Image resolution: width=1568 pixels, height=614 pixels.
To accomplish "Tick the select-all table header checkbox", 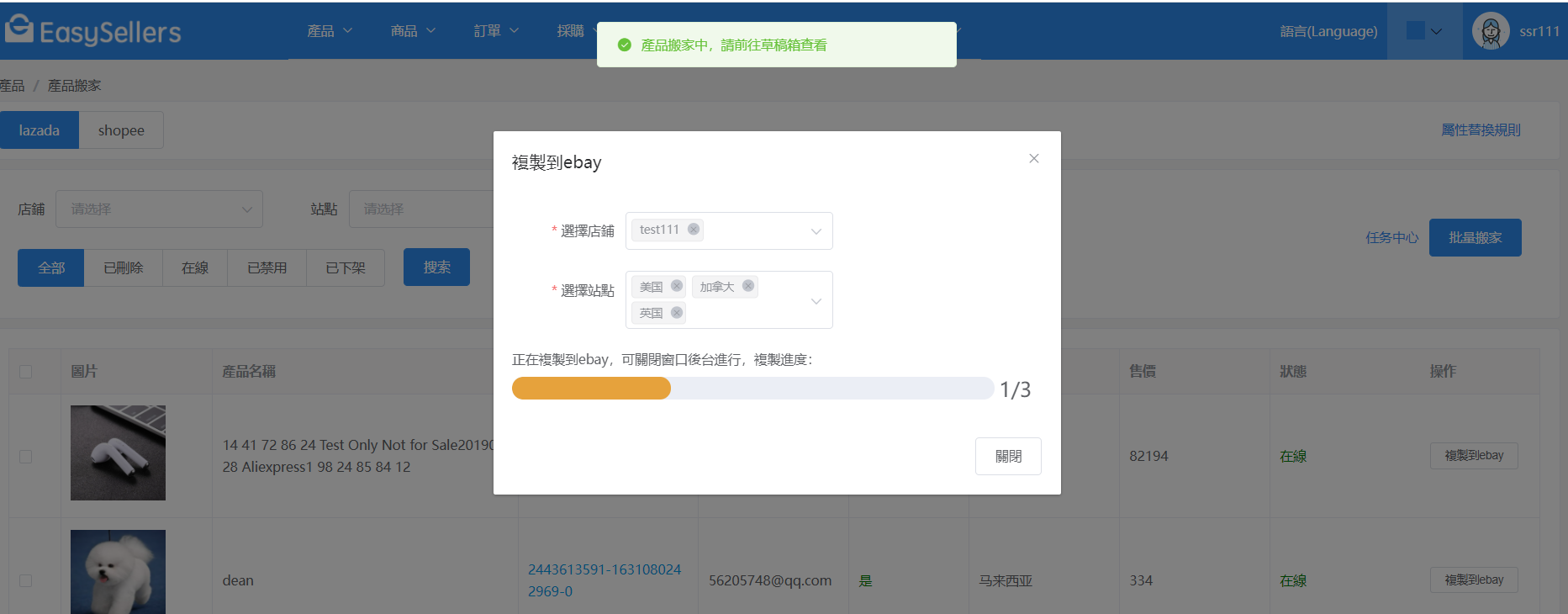I will (x=26, y=371).
